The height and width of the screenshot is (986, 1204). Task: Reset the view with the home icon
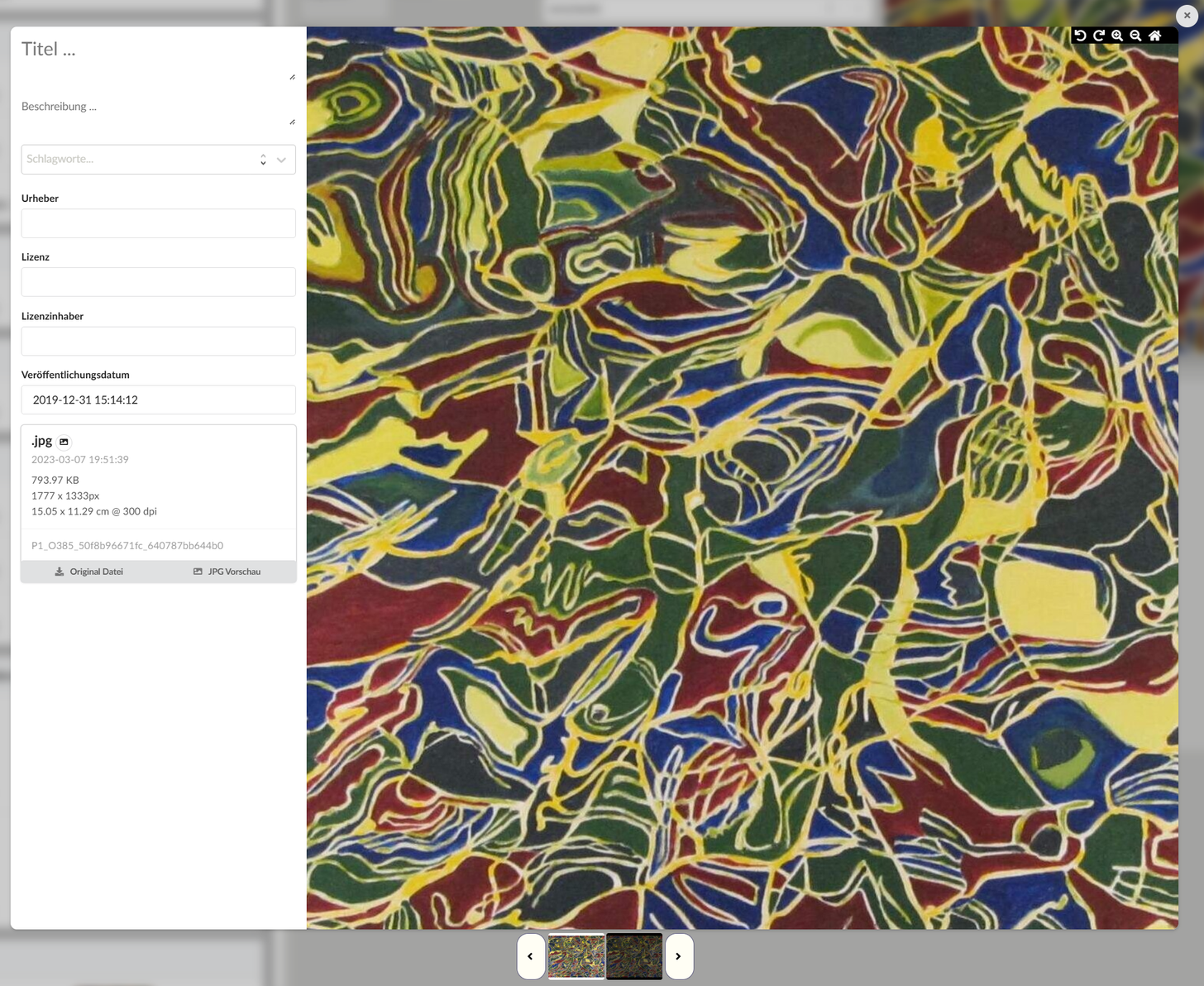(1154, 36)
